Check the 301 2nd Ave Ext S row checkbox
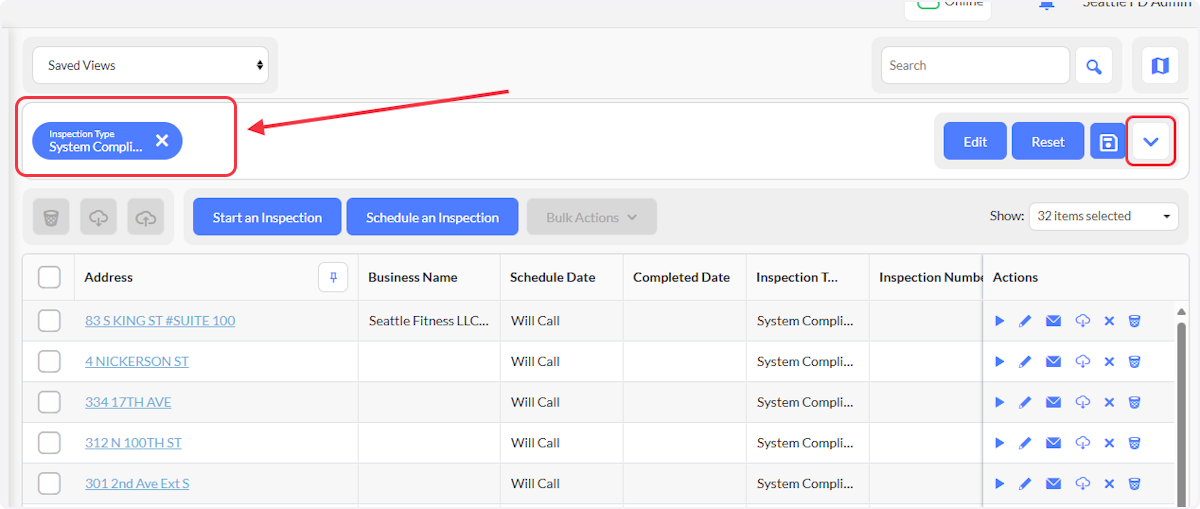 click(x=49, y=483)
